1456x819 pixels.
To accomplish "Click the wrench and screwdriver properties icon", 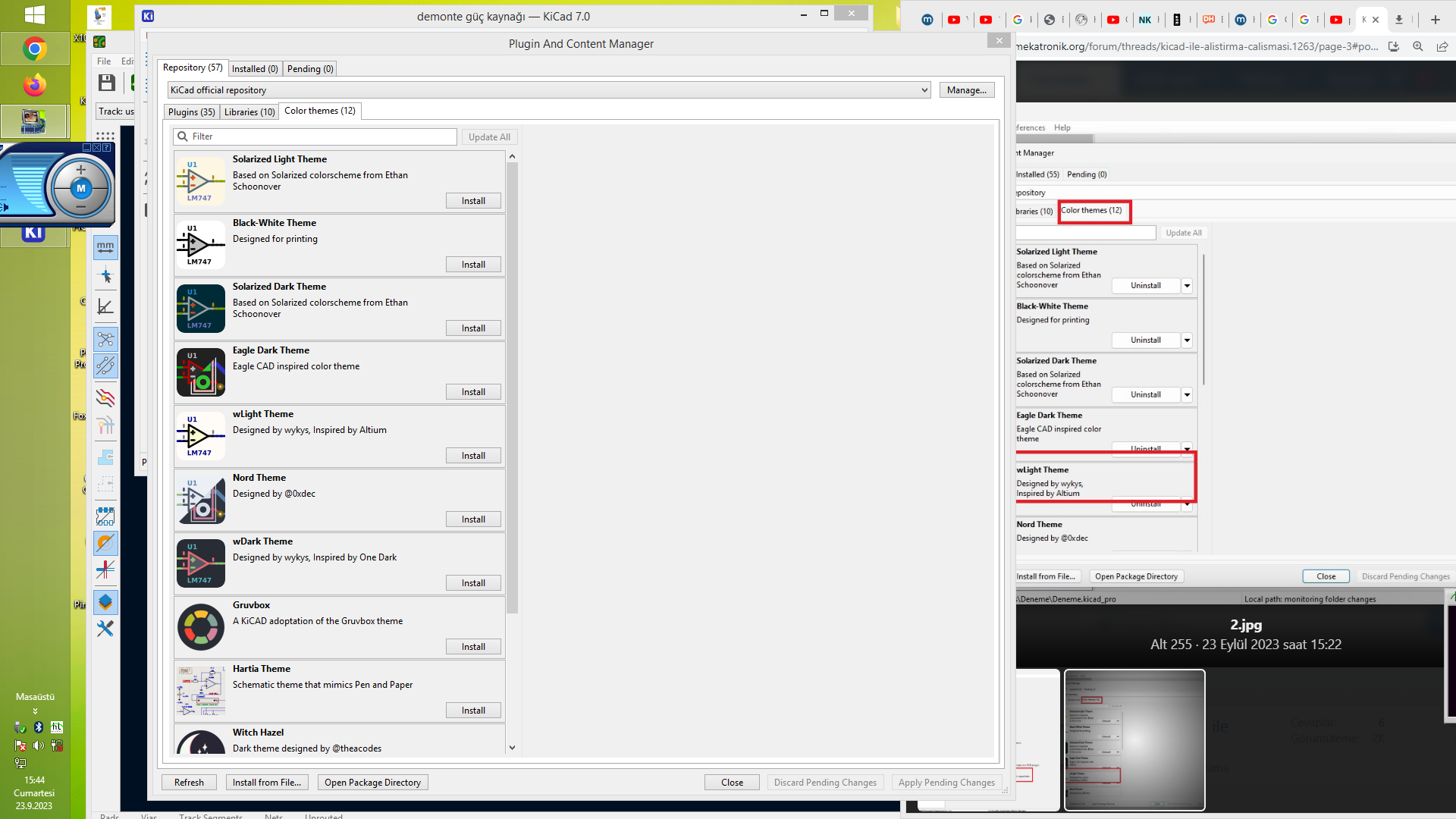I will pyautogui.click(x=105, y=629).
